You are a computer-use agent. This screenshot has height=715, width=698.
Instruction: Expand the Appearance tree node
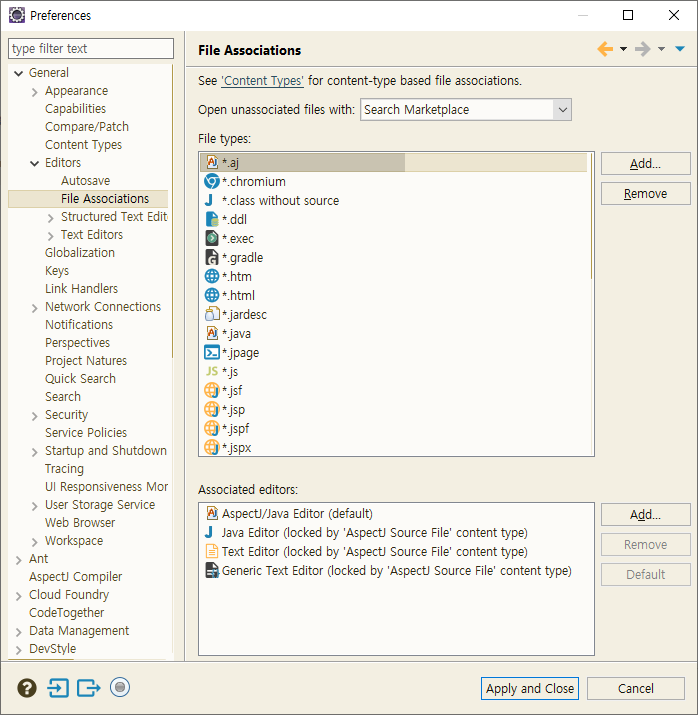(35, 92)
